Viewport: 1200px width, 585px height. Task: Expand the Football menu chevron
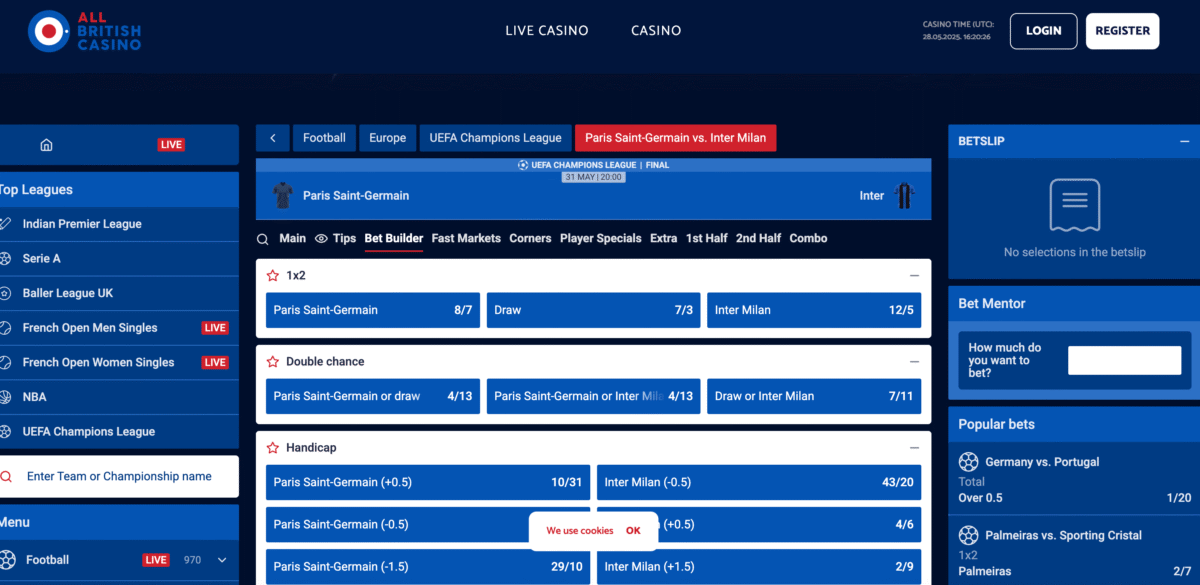(222, 560)
